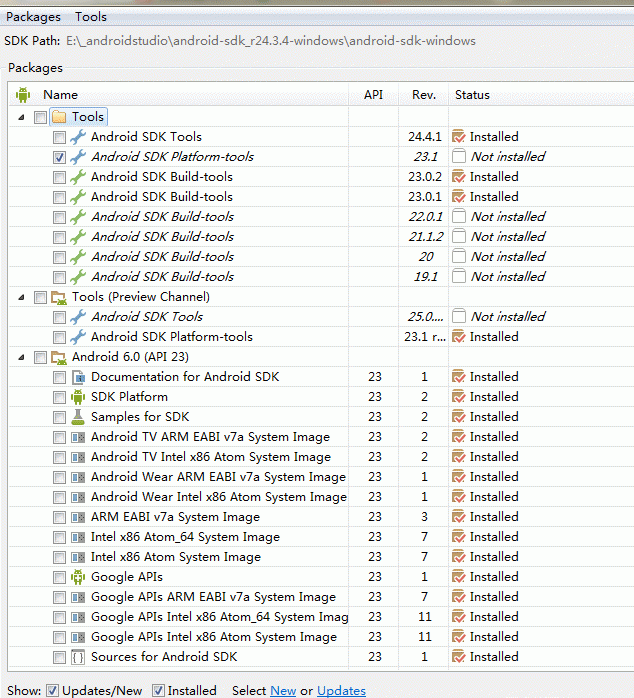Check the Intel x86 Atom_64 System Image checkbox
The width and height of the screenshot is (634, 698).
[60, 537]
